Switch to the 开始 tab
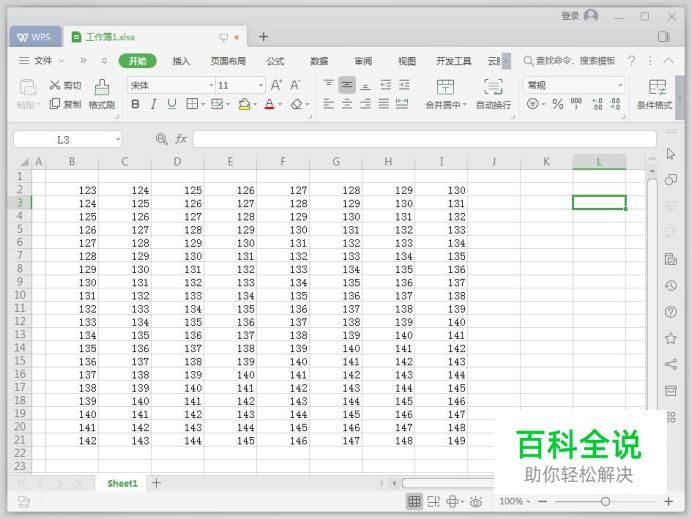The width and height of the screenshot is (692, 519). (x=138, y=61)
